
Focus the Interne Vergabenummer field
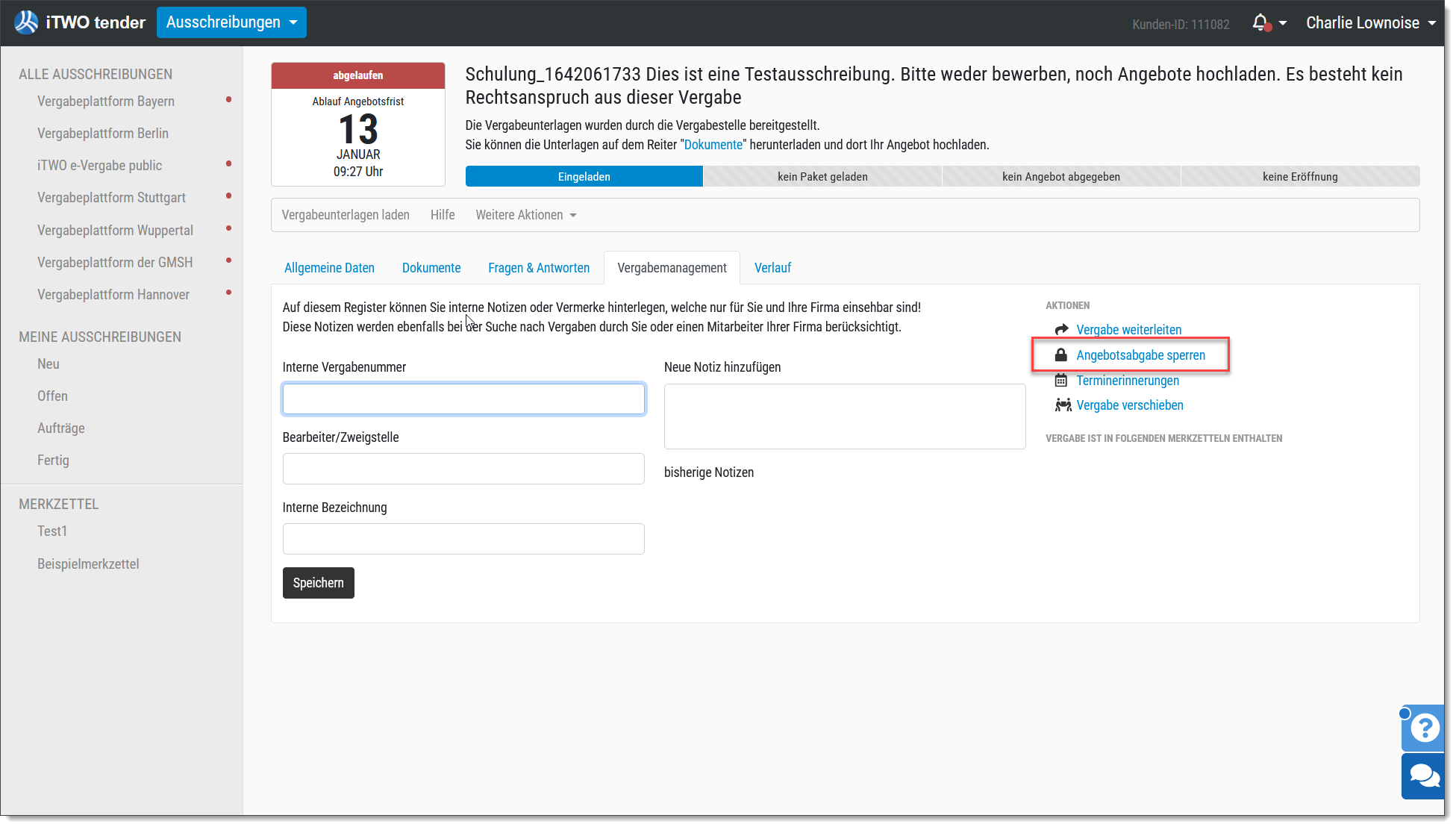[463, 399]
